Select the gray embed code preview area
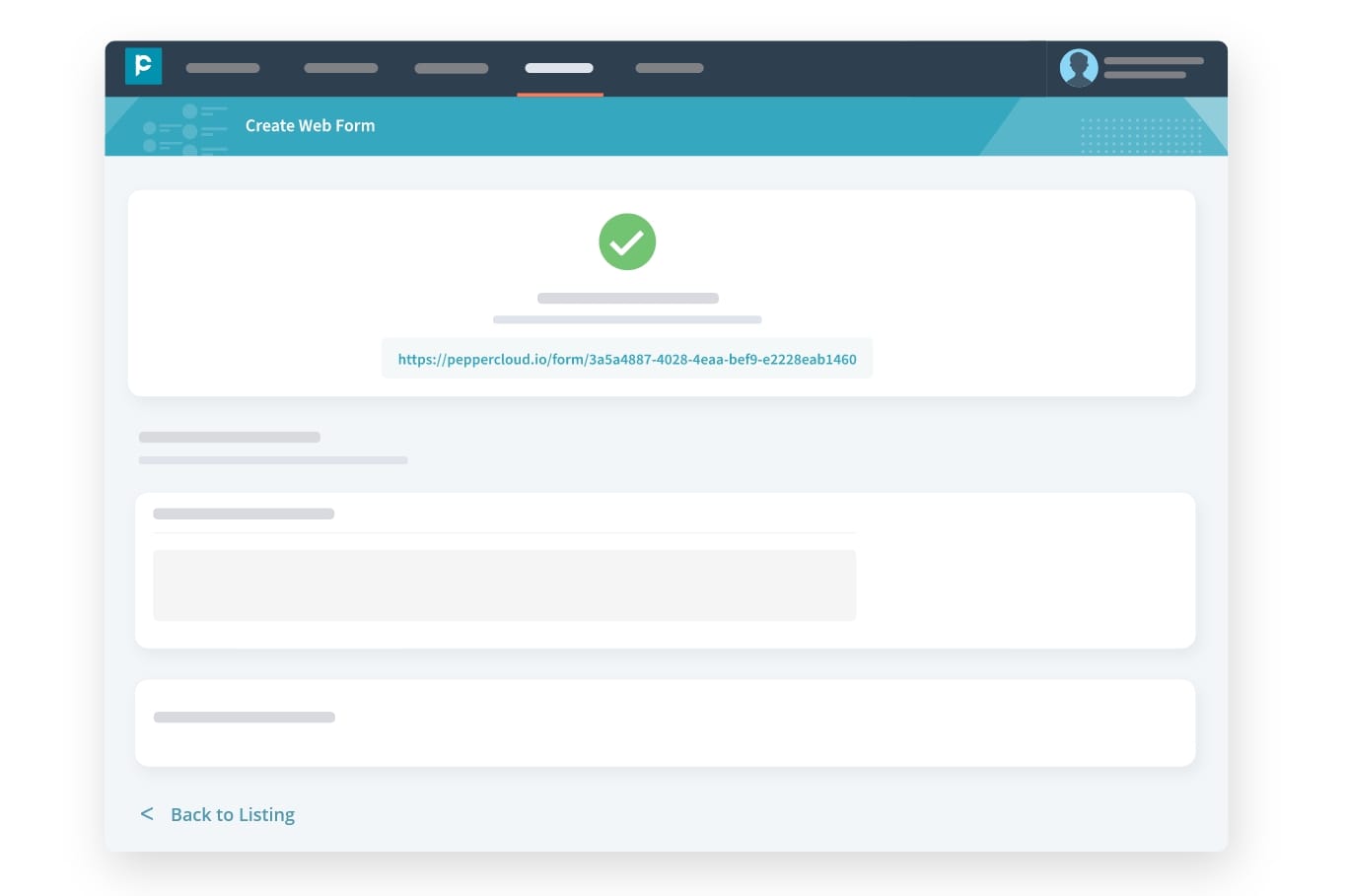Screen dimensions: 1347x896 (x=504, y=585)
